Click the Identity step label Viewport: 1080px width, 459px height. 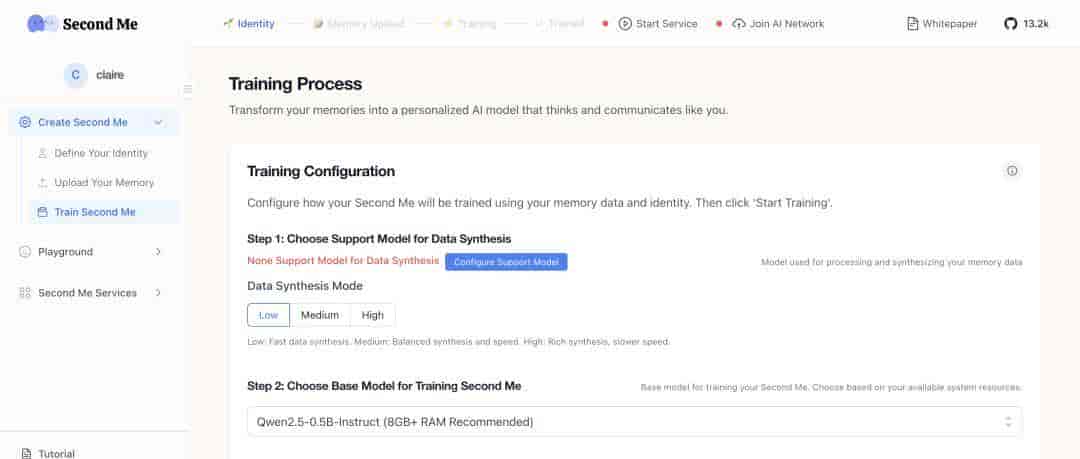256,23
